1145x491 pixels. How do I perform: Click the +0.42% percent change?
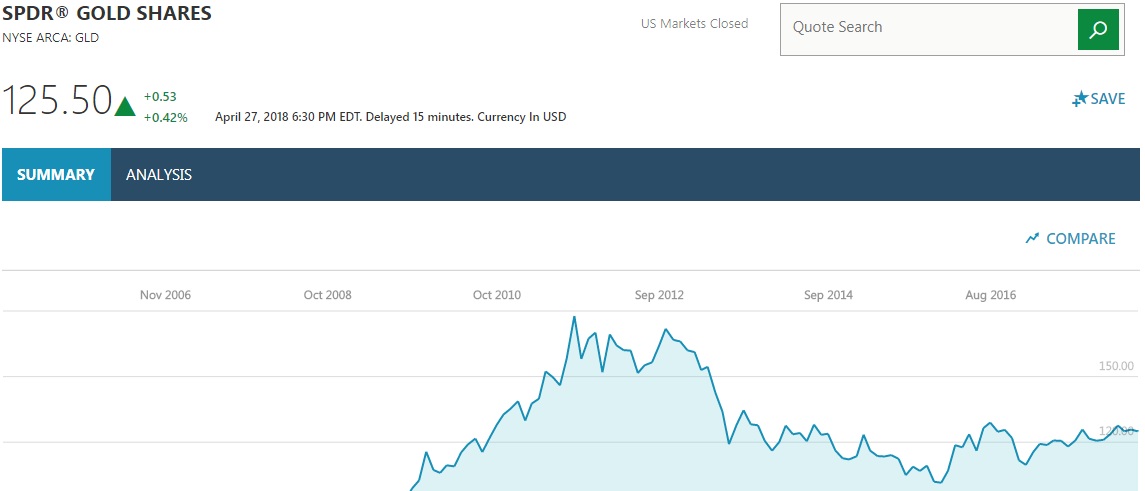pos(165,117)
